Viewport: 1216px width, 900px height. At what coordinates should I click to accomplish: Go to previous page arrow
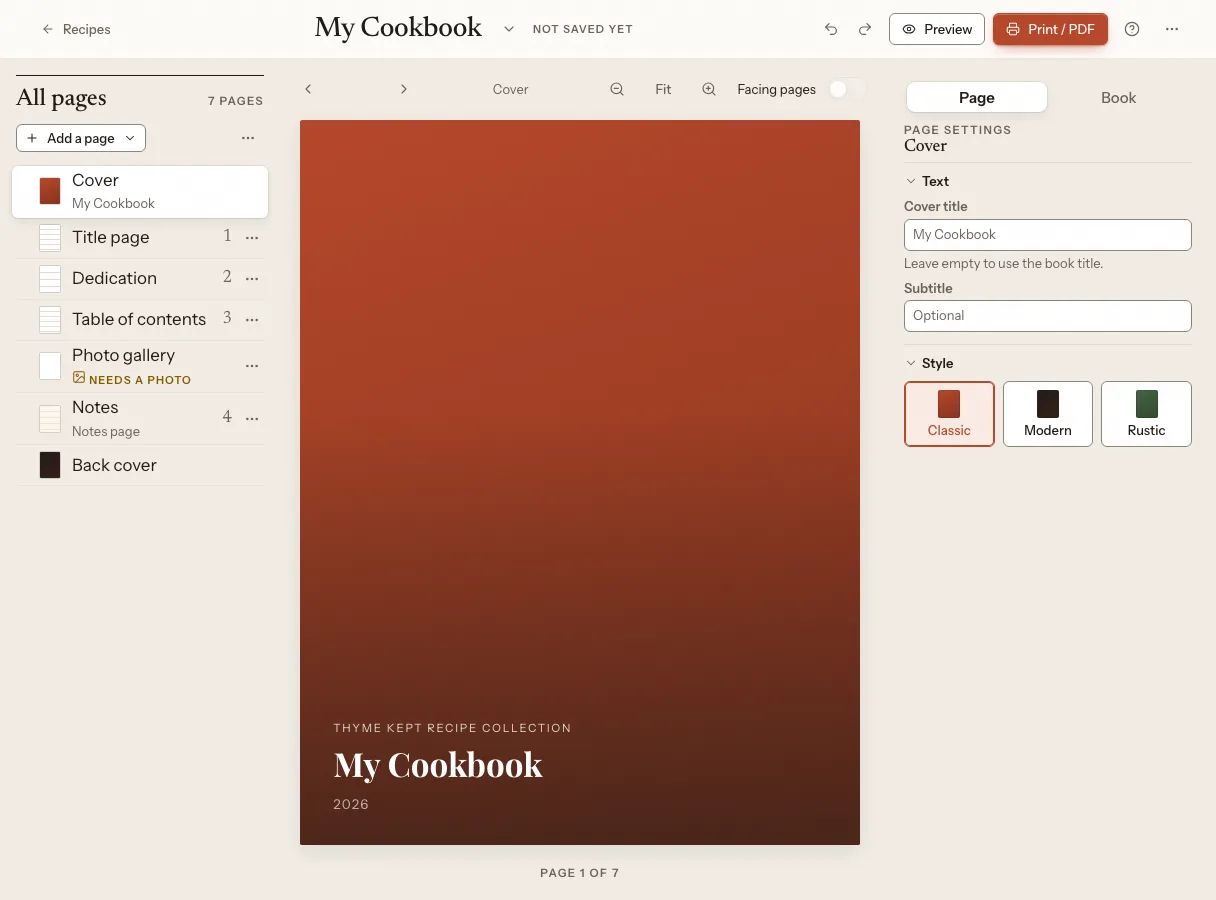[308, 89]
